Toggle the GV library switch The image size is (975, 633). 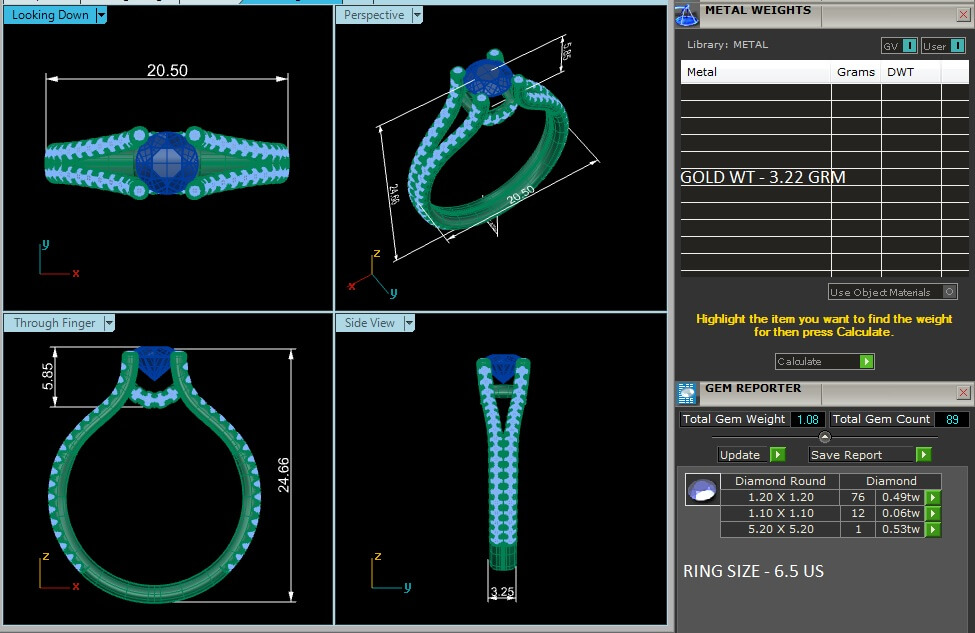click(x=899, y=46)
